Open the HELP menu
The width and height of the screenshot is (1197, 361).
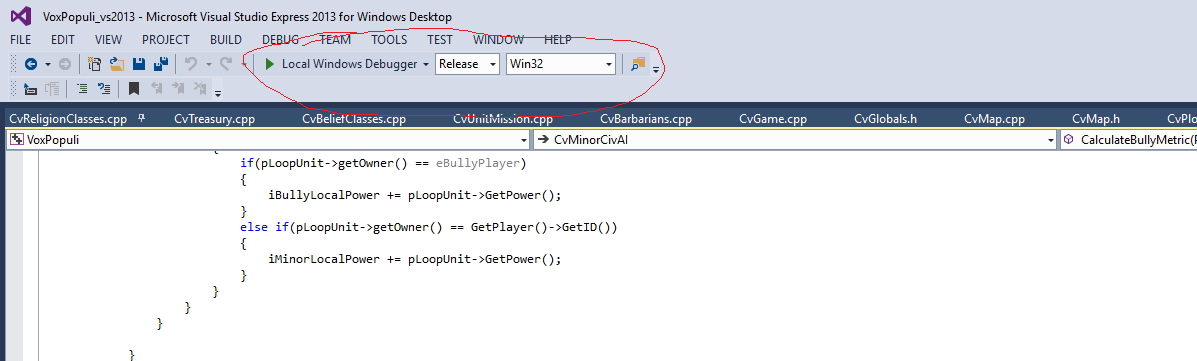tap(557, 40)
